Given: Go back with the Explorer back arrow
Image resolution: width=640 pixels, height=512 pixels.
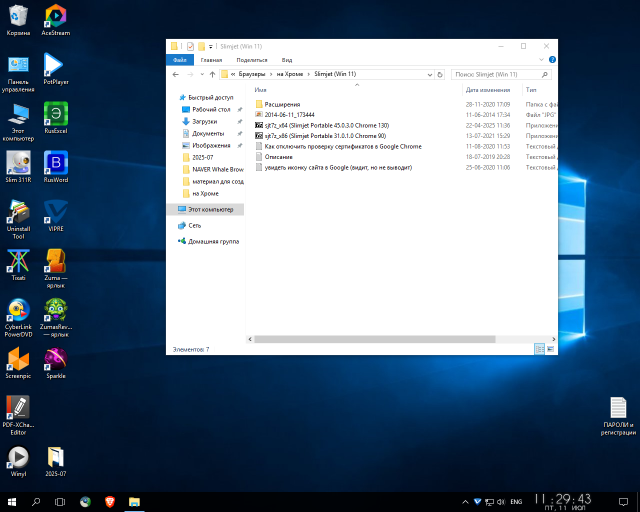Looking at the screenshot, I should 176,74.
